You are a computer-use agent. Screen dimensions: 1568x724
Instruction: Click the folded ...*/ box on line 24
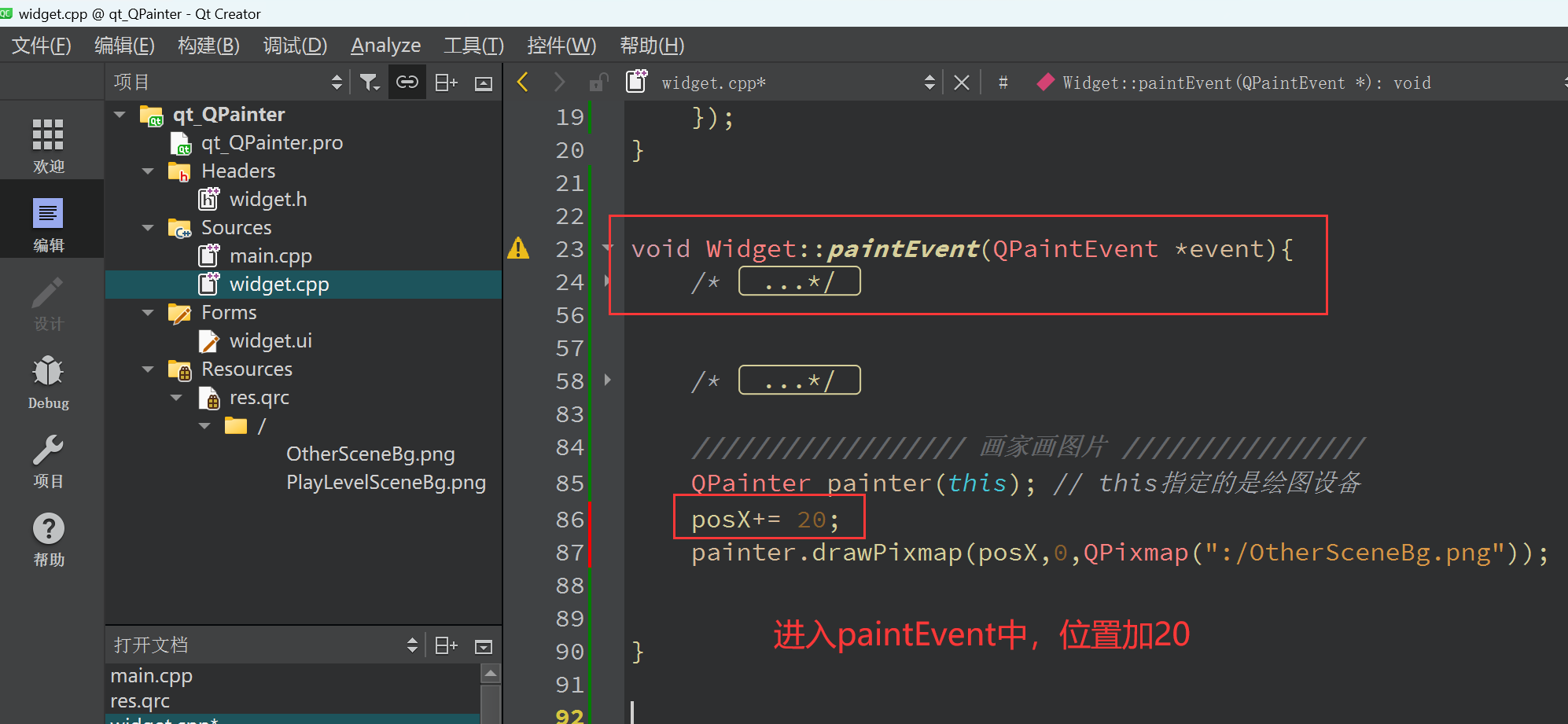tap(800, 281)
